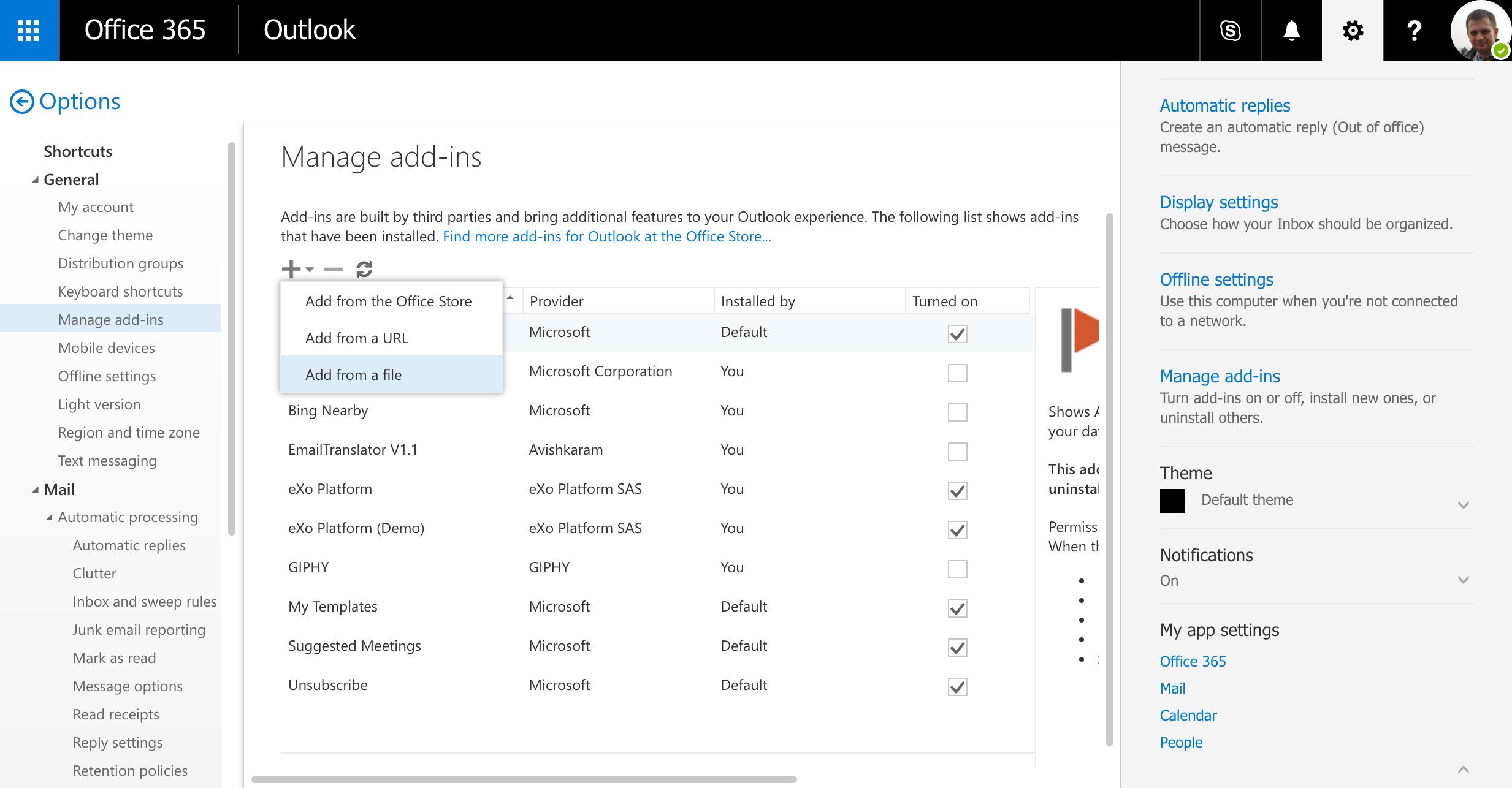This screenshot has height=788, width=1512.
Task: Open Change theme options
Action: pos(105,235)
